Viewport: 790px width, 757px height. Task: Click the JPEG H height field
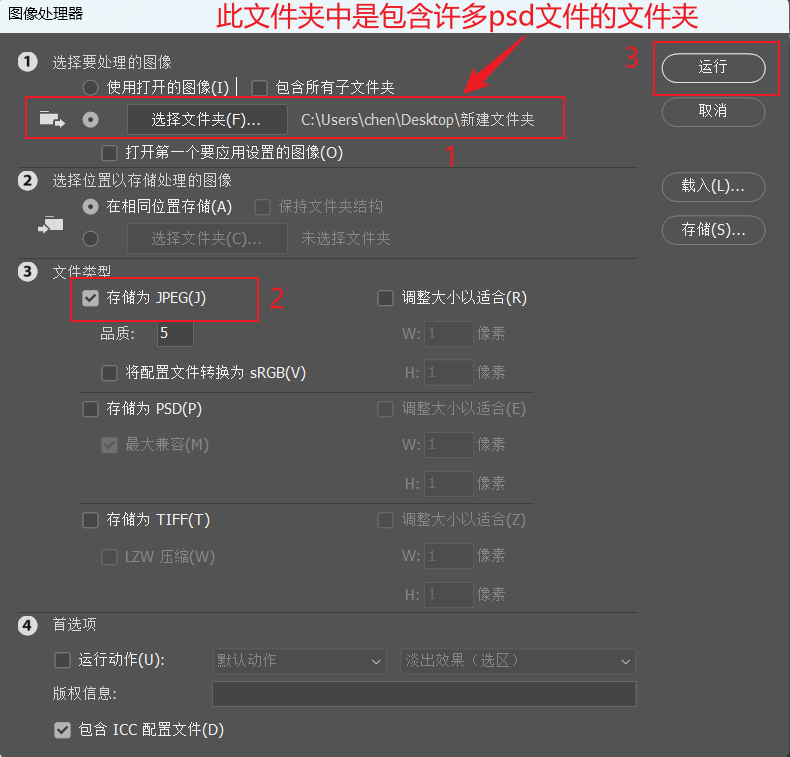coord(448,373)
